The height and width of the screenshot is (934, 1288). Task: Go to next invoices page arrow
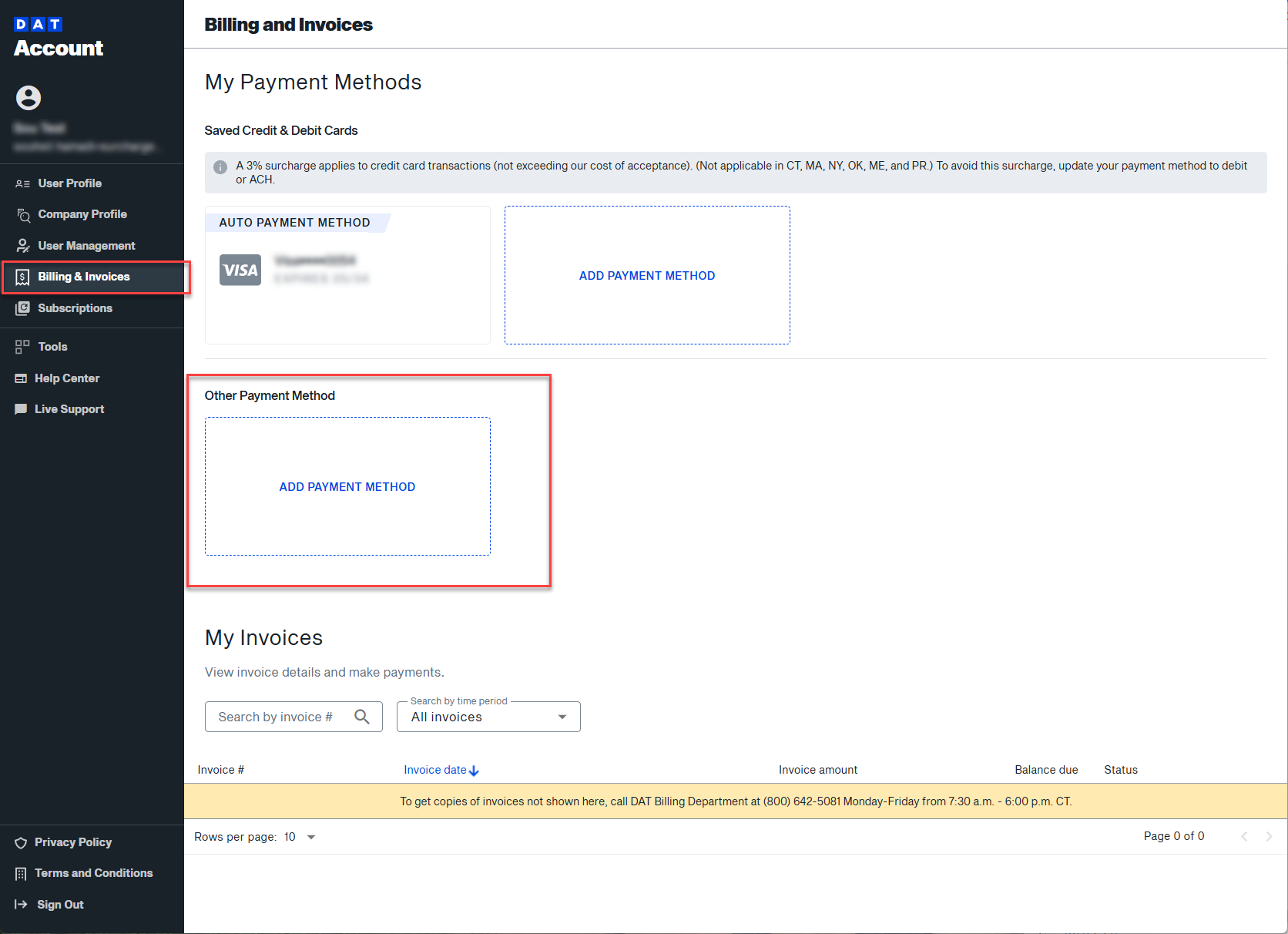tap(1269, 836)
